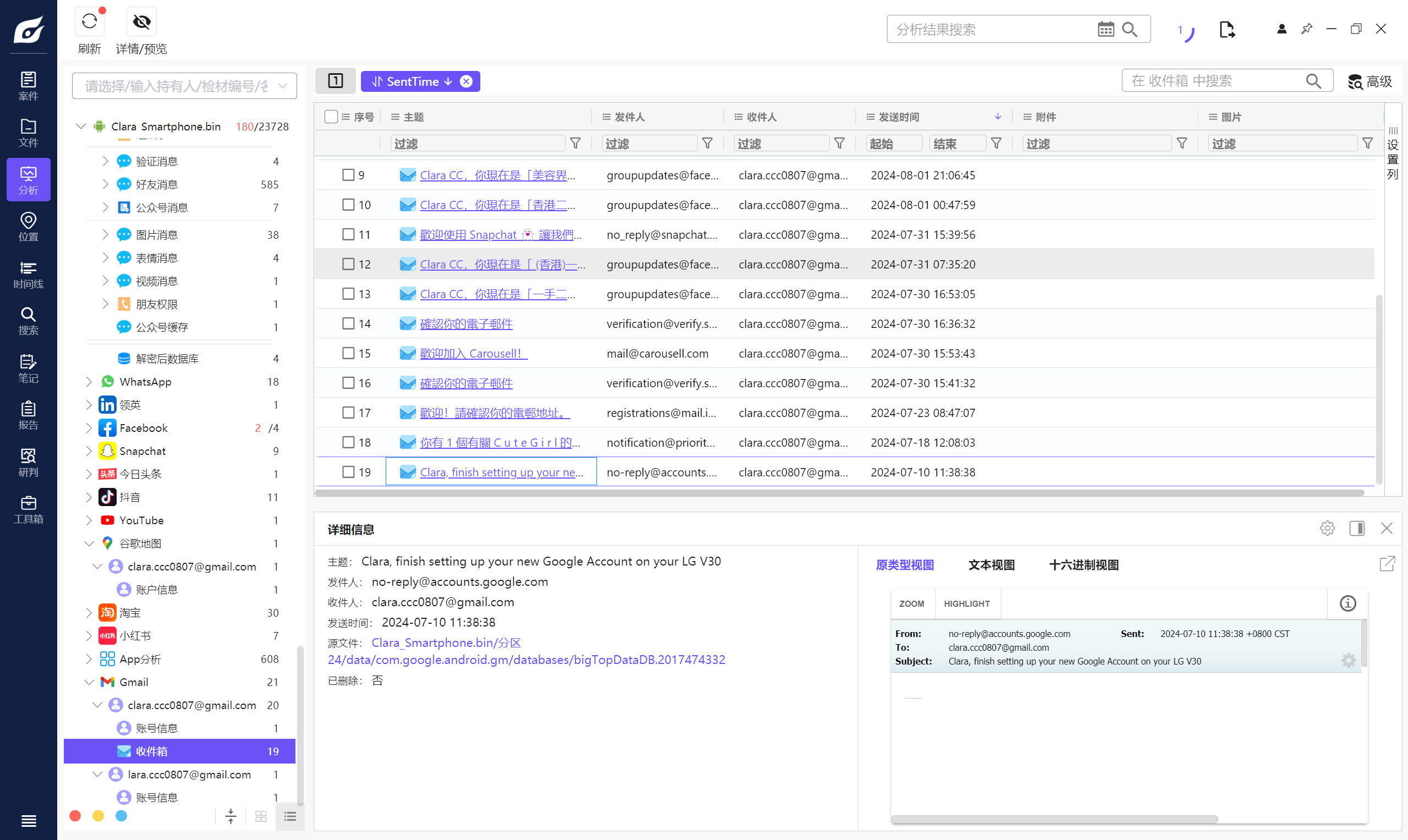The width and height of the screenshot is (1408, 840).
Task: Click the export file icon in top bar
Action: tap(1226, 30)
